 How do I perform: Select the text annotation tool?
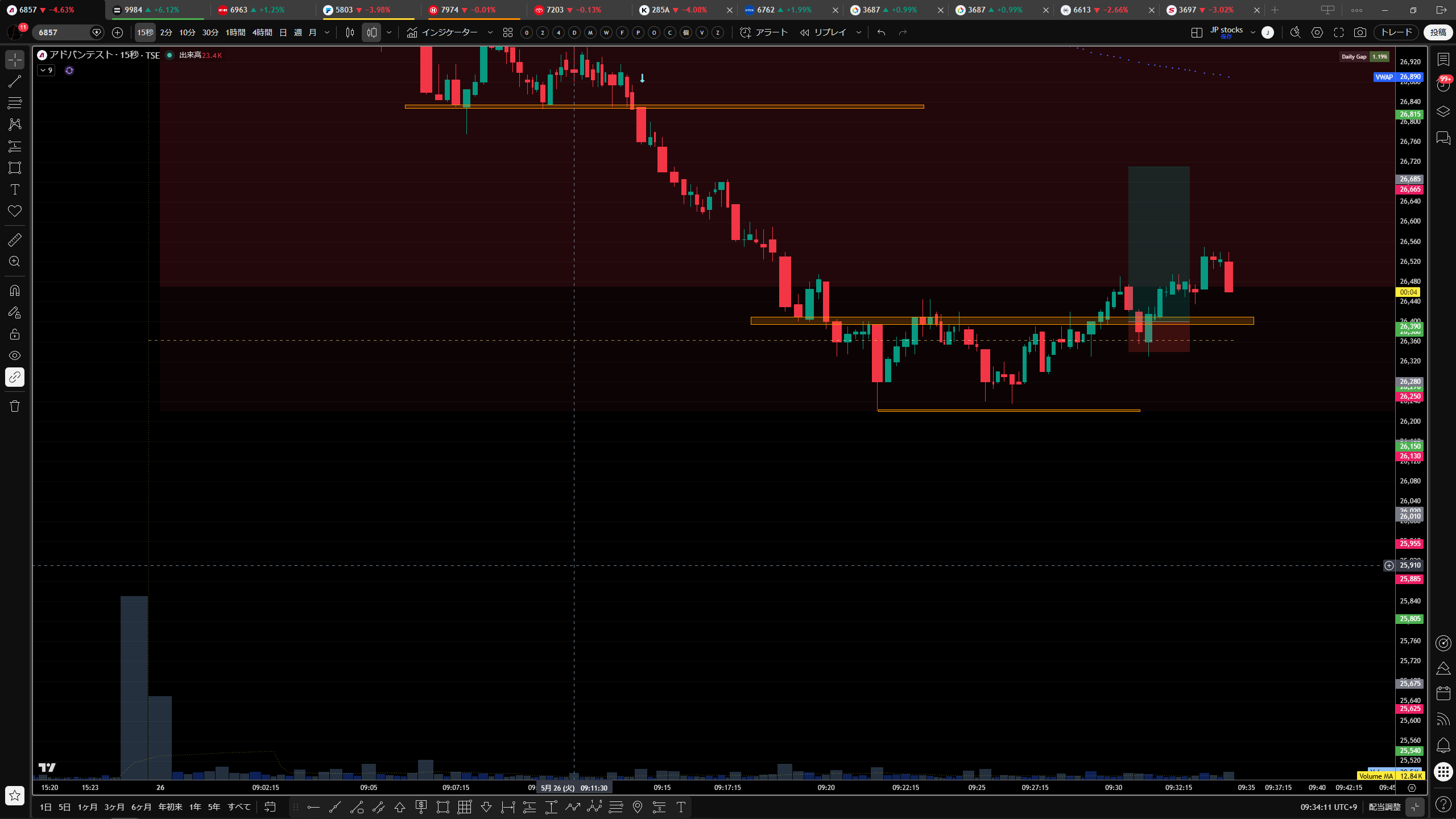15,189
